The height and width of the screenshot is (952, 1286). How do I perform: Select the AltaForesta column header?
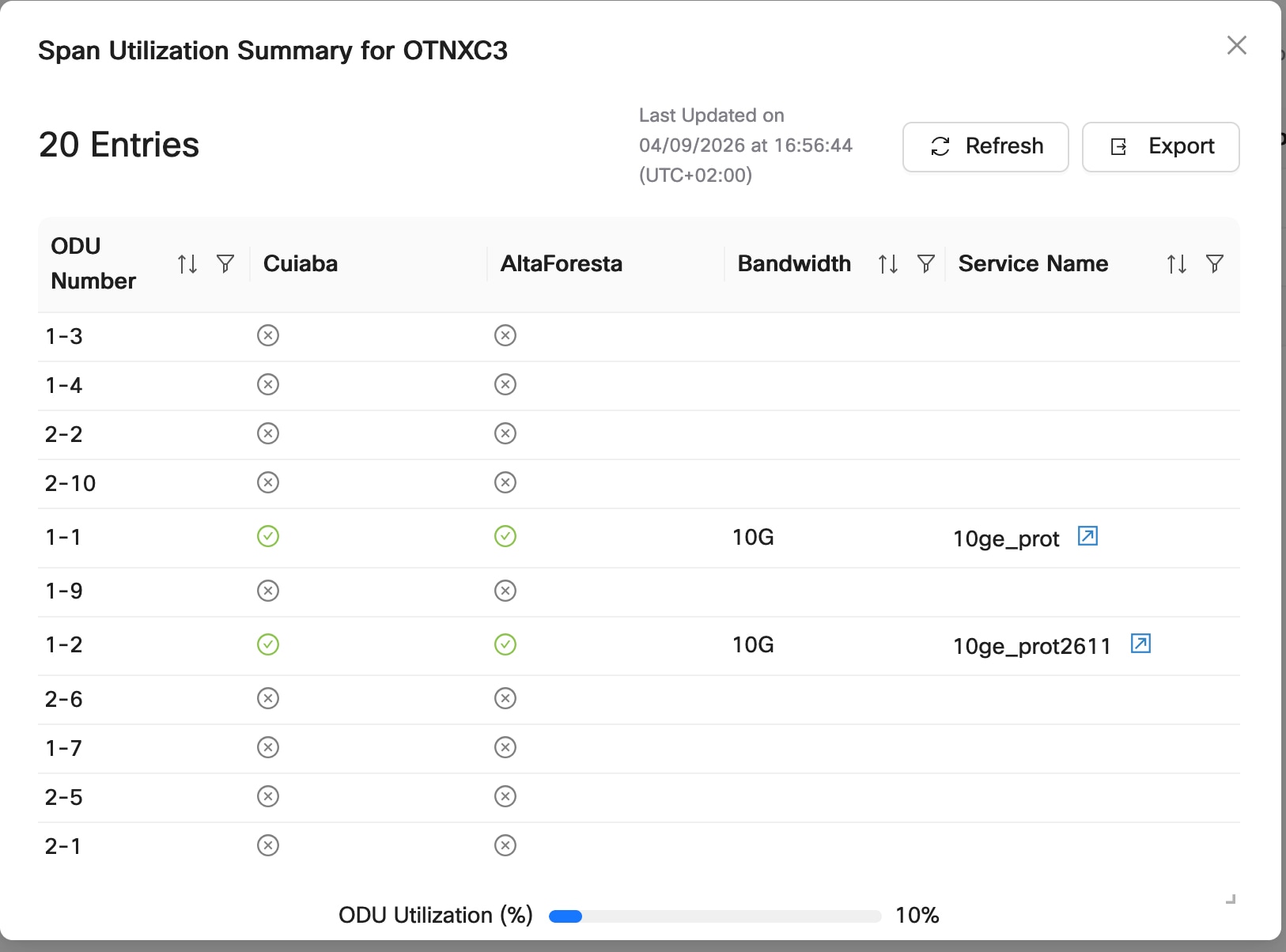tap(562, 263)
